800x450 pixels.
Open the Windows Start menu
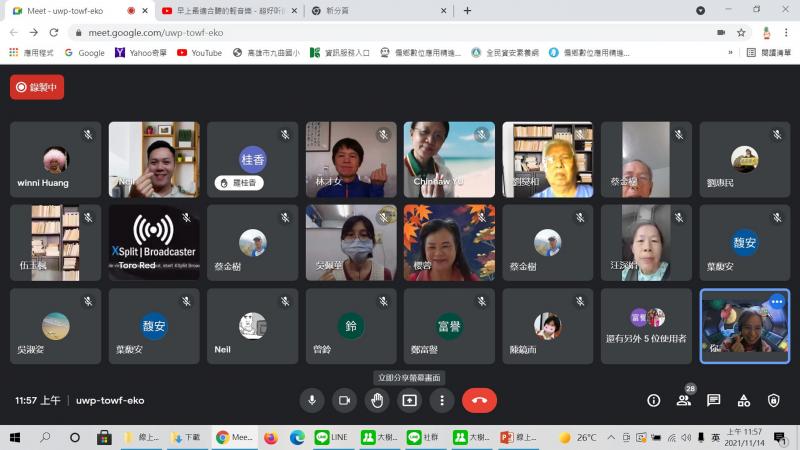(15, 438)
